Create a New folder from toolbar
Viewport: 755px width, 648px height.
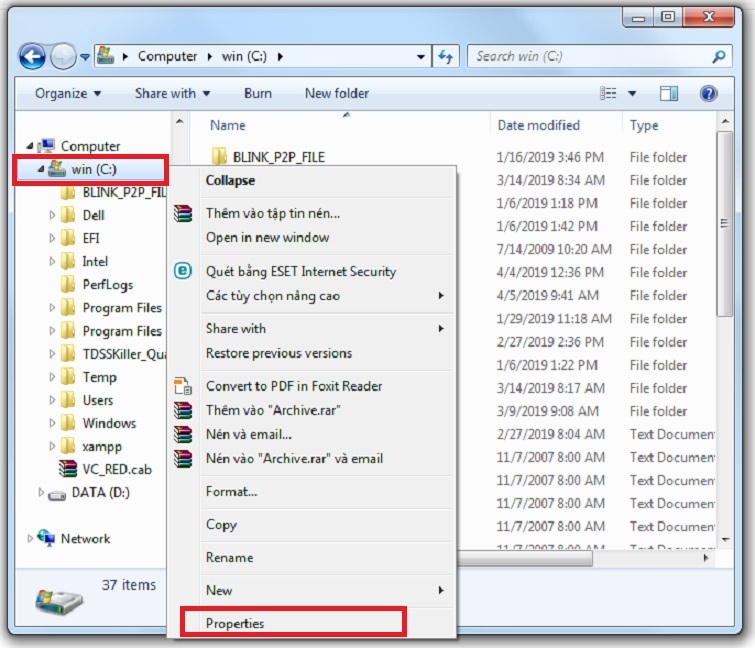(x=337, y=93)
